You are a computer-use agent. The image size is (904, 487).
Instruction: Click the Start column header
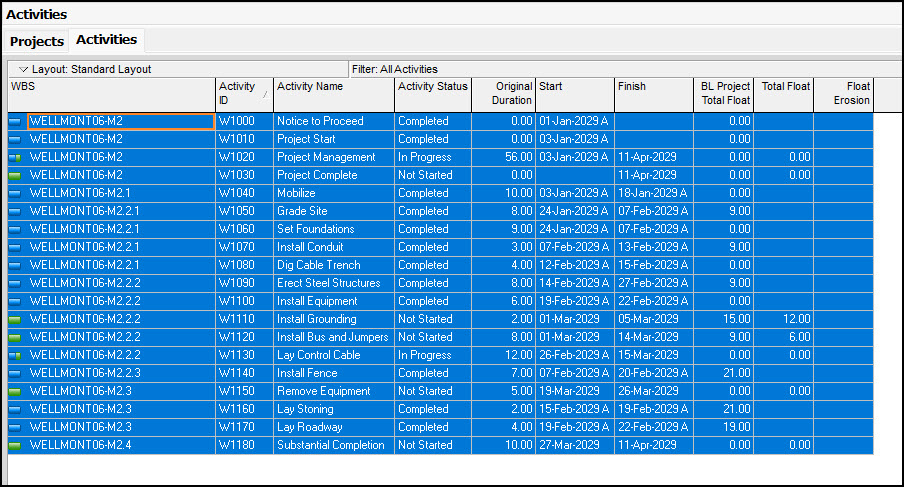(x=575, y=95)
